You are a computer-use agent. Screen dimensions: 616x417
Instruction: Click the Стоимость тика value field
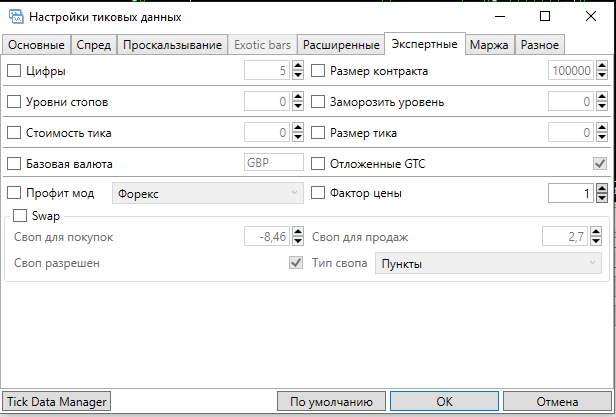coord(267,132)
